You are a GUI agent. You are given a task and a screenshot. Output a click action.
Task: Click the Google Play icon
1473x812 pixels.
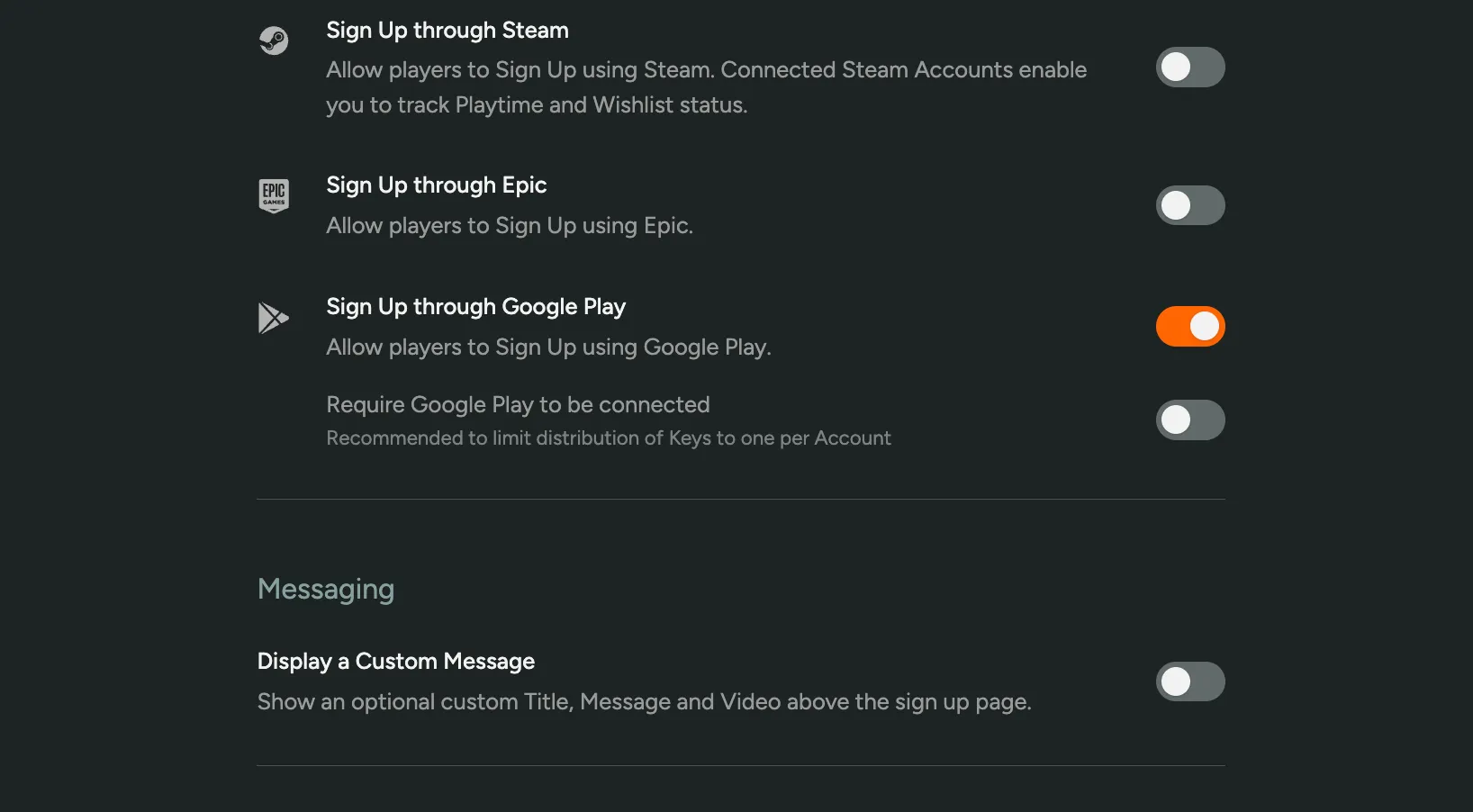tap(274, 317)
